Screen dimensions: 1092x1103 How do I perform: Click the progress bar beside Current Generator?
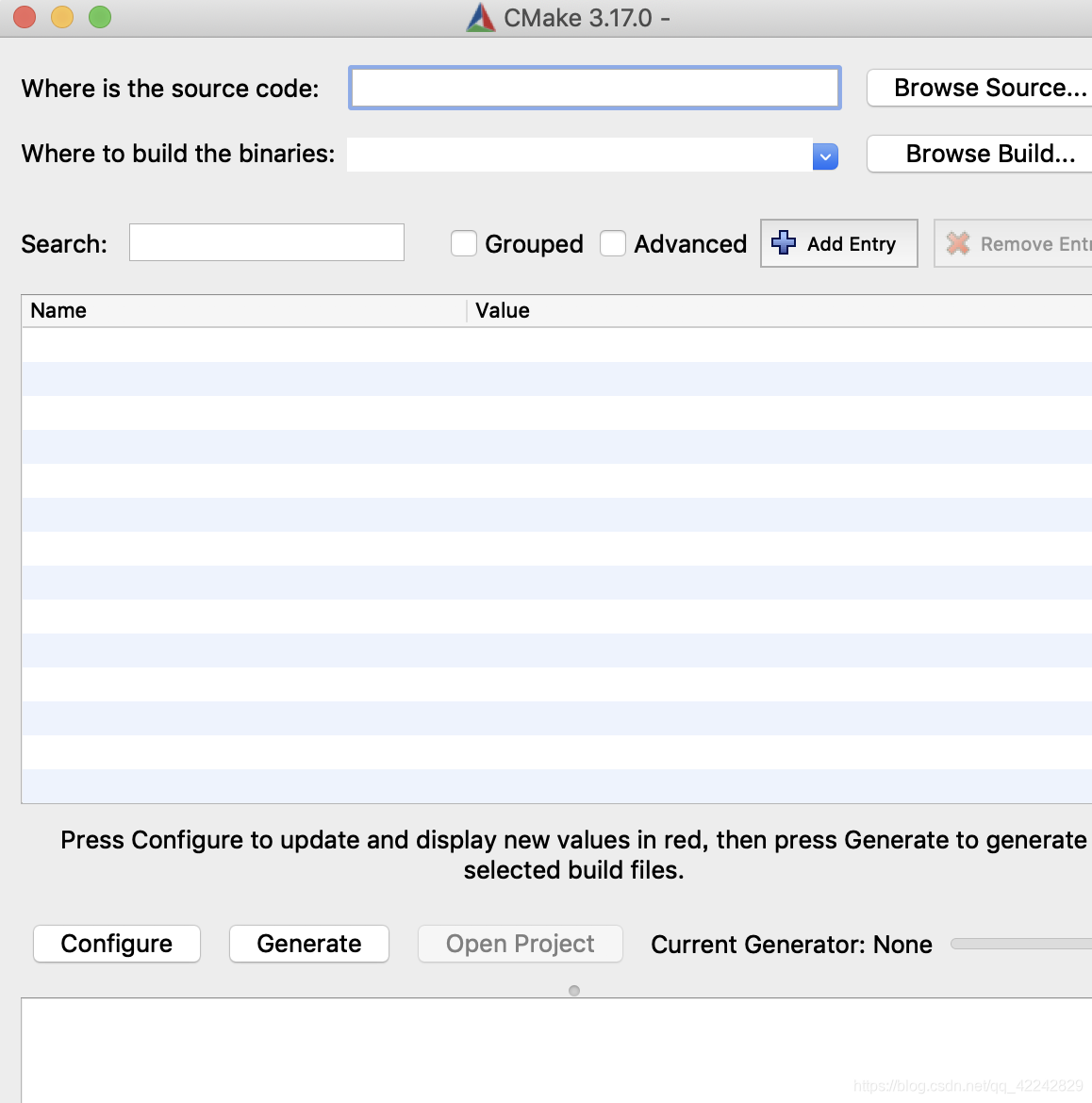point(1021,944)
